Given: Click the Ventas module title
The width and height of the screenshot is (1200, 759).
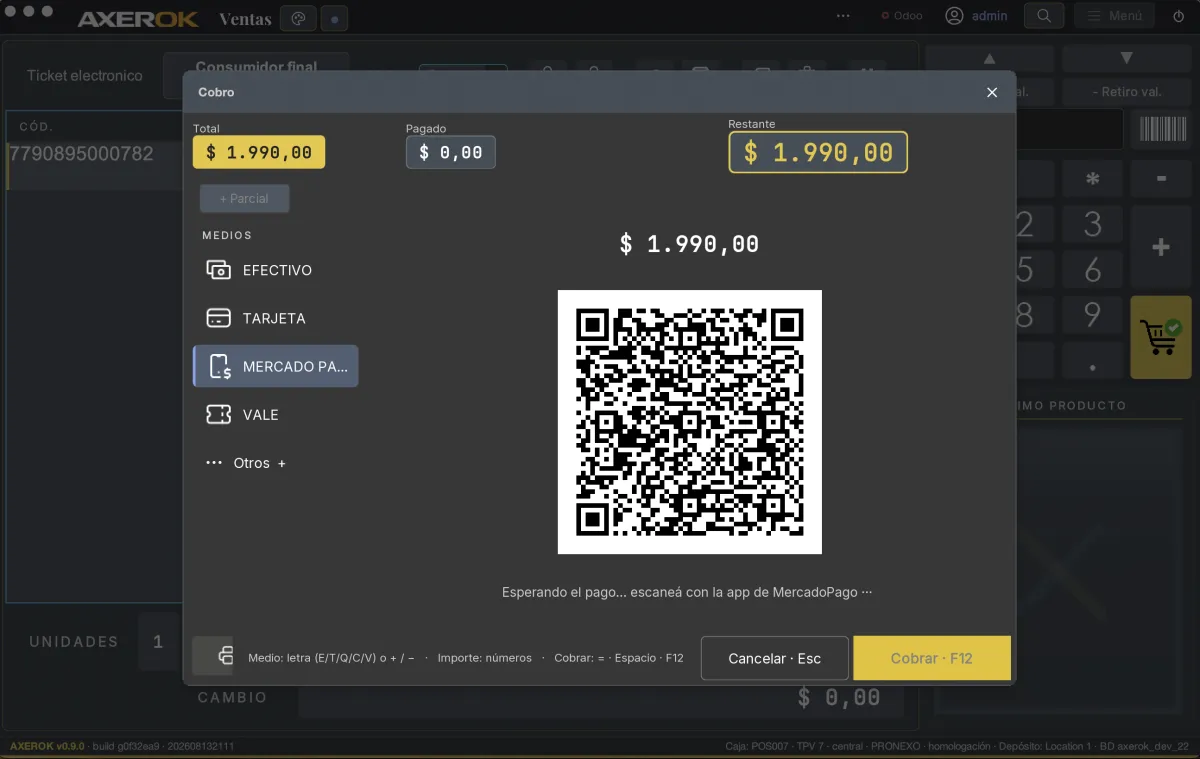Looking at the screenshot, I should pos(245,19).
